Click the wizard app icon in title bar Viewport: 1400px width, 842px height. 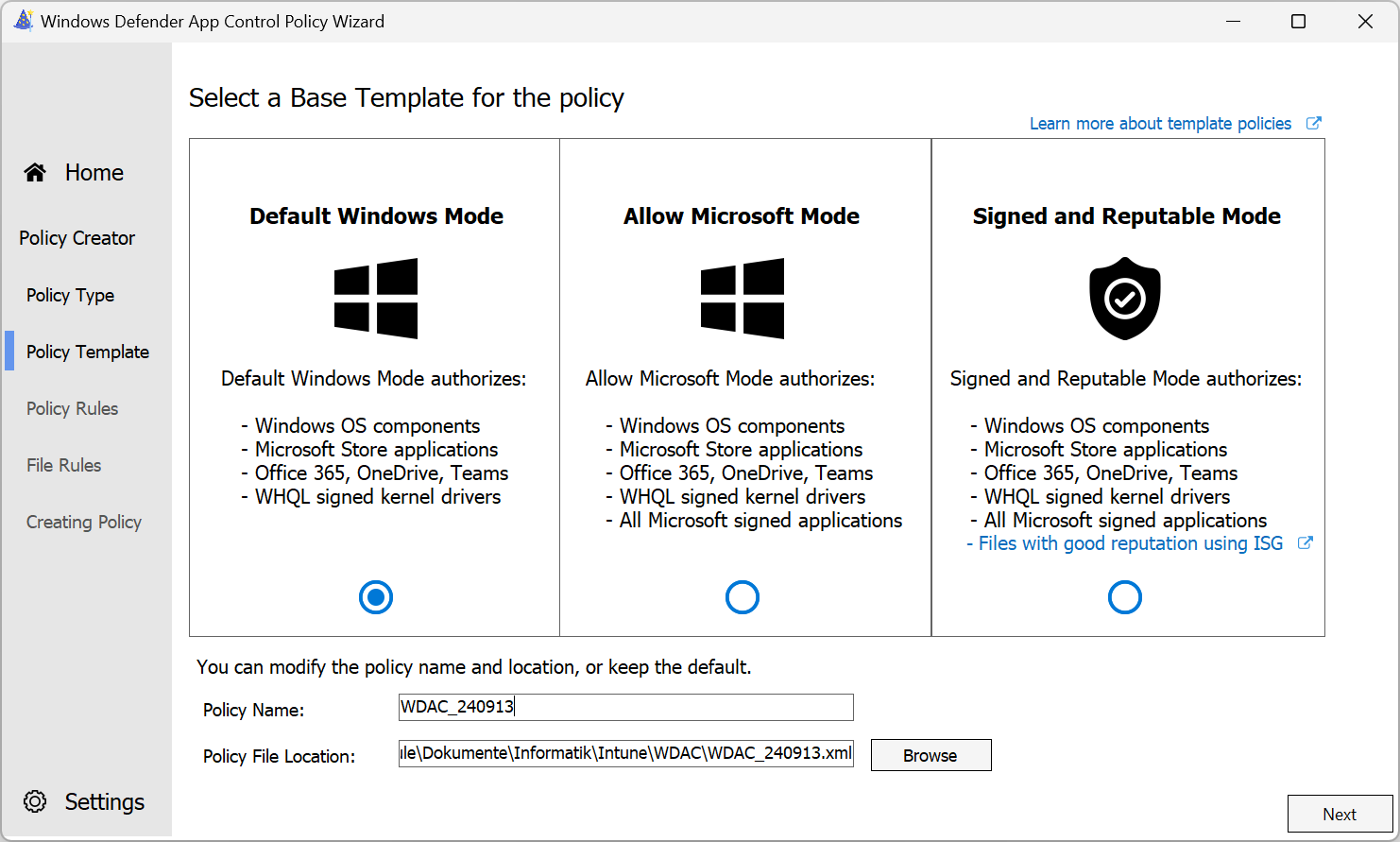tap(23, 21)
